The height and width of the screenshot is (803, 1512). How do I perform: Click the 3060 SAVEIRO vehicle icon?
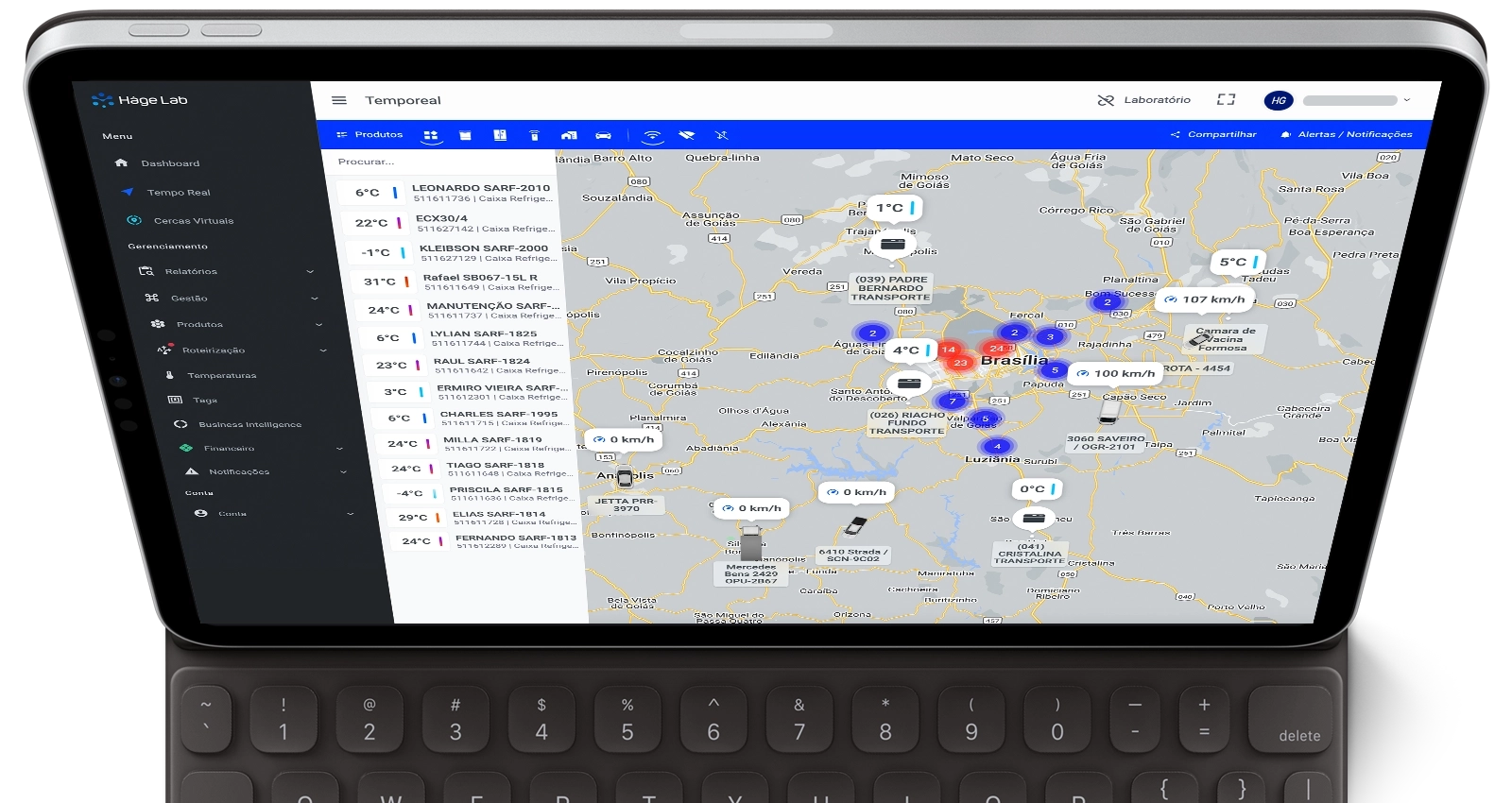tap(1108, 413)
